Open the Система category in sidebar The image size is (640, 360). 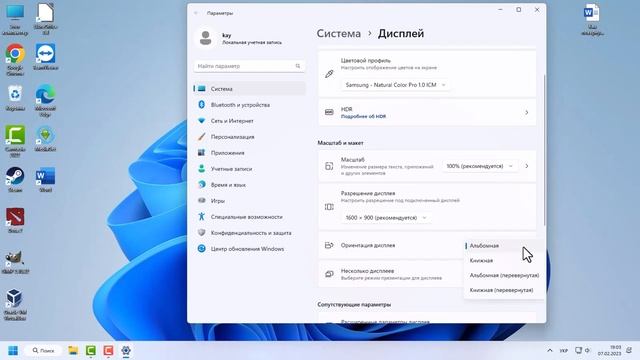coord(249,89)
